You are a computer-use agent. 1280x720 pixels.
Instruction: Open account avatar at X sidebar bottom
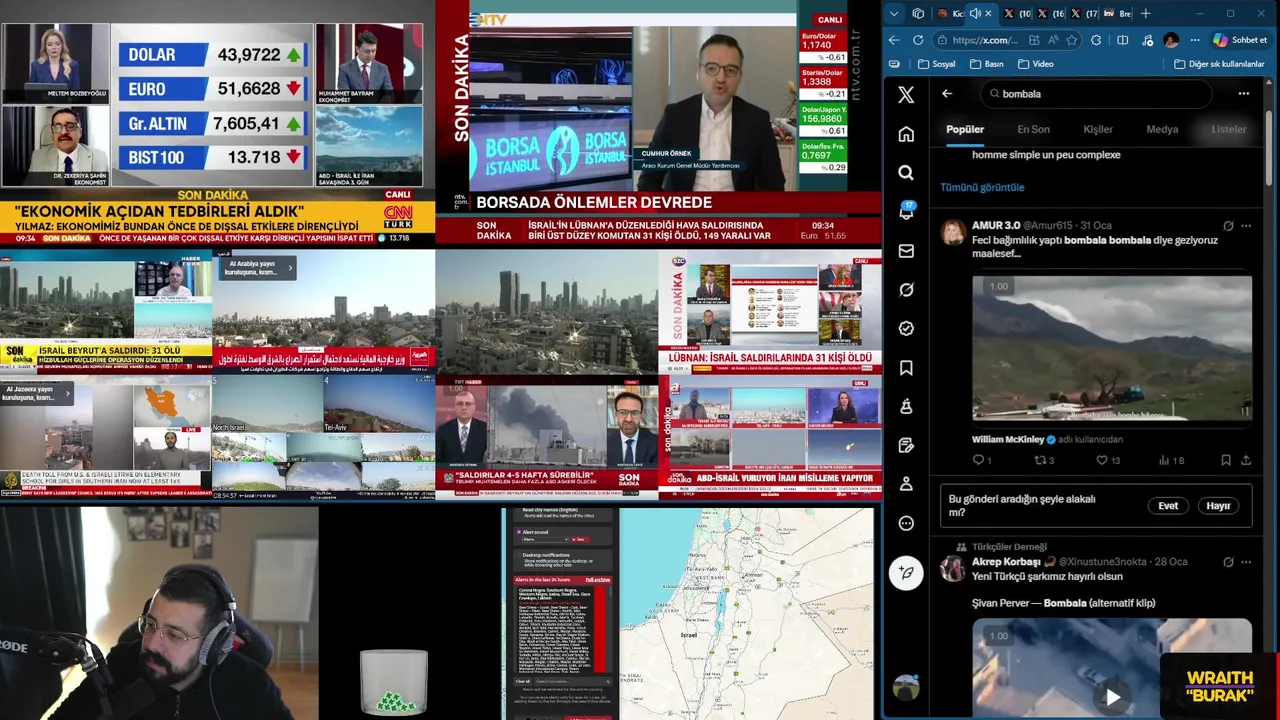click(x=906, y=688)
